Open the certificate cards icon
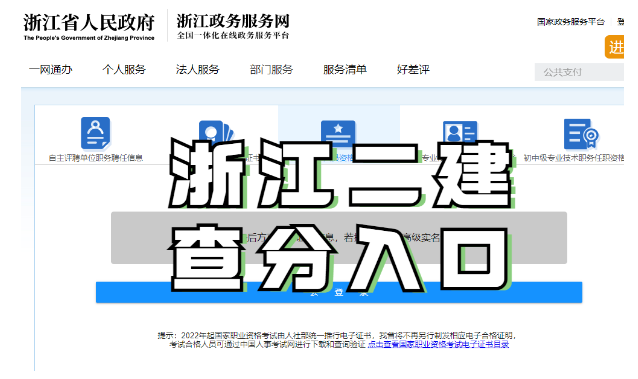638x379 pixels. tap(216, 131)
